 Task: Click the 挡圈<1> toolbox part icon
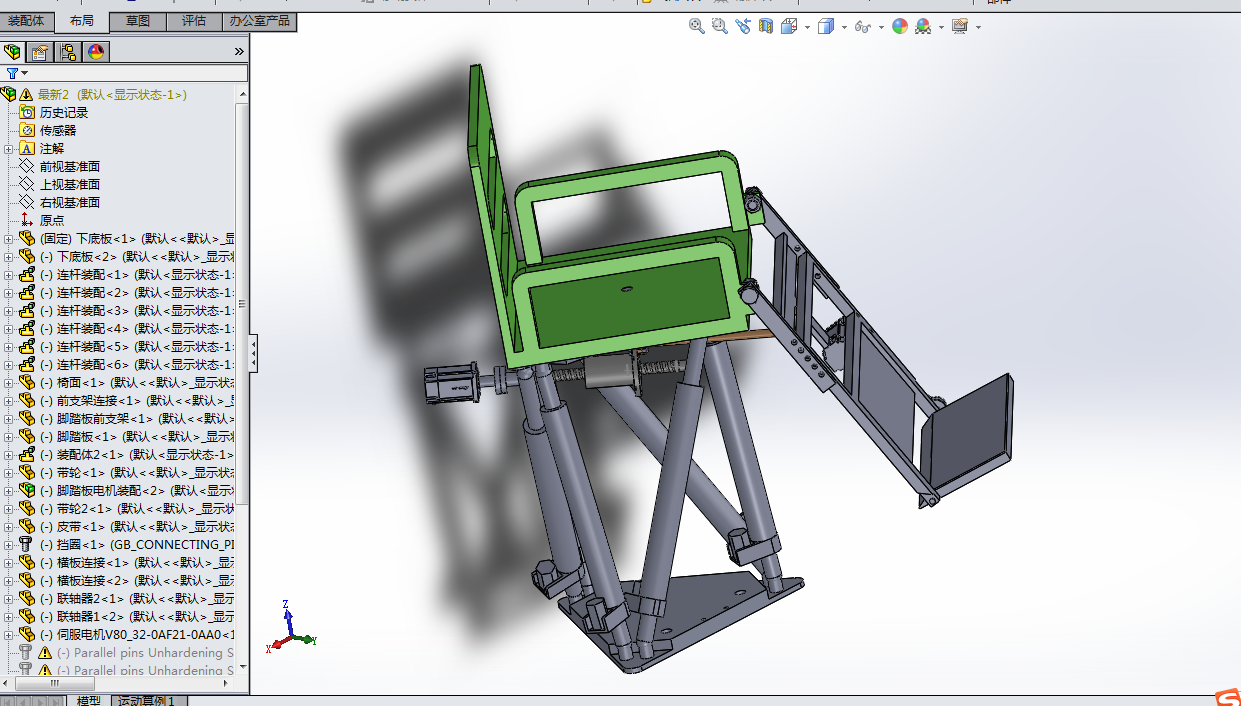point(27,545)
